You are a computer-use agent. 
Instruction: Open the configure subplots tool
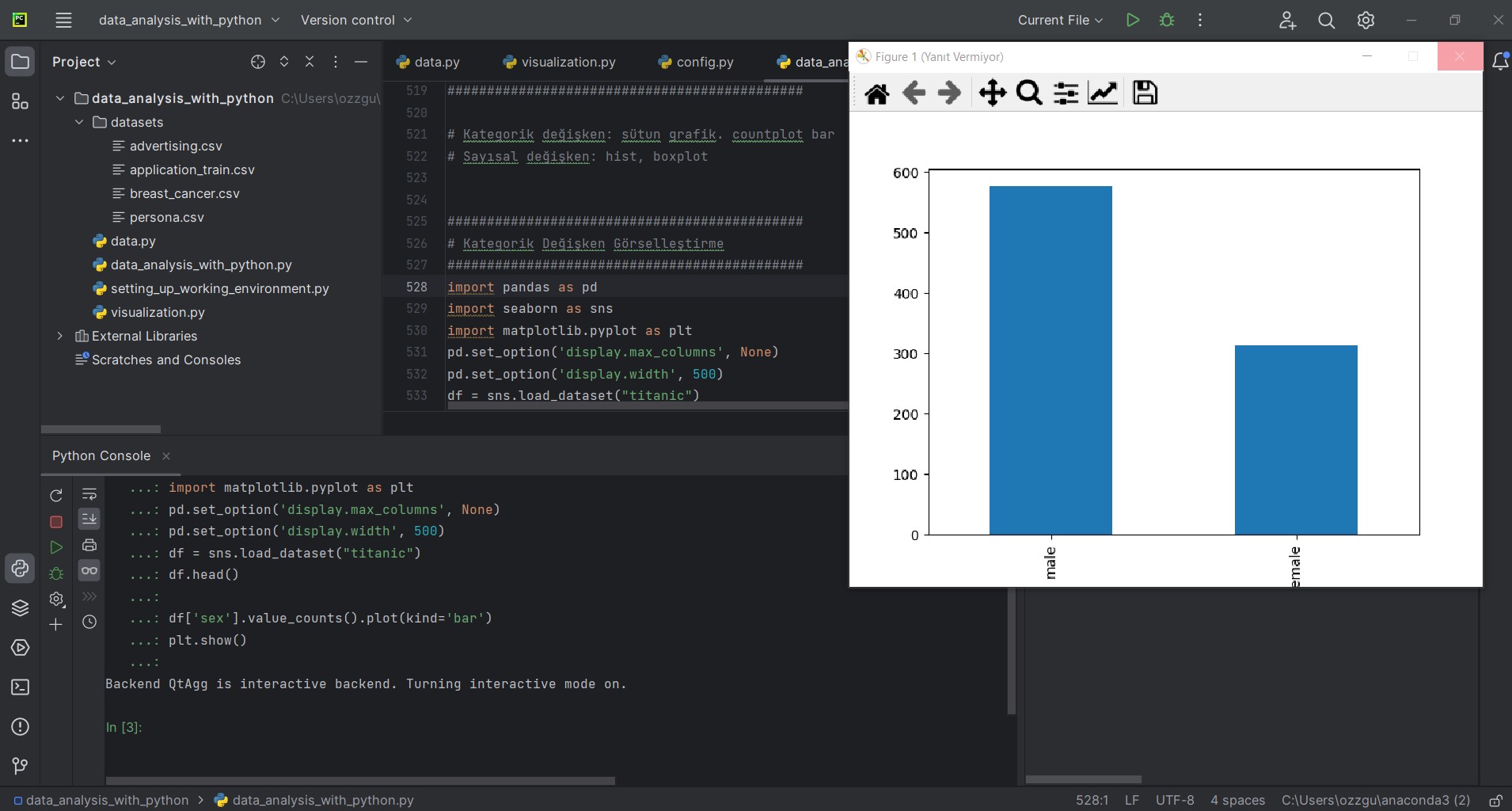pos(1065,93)
